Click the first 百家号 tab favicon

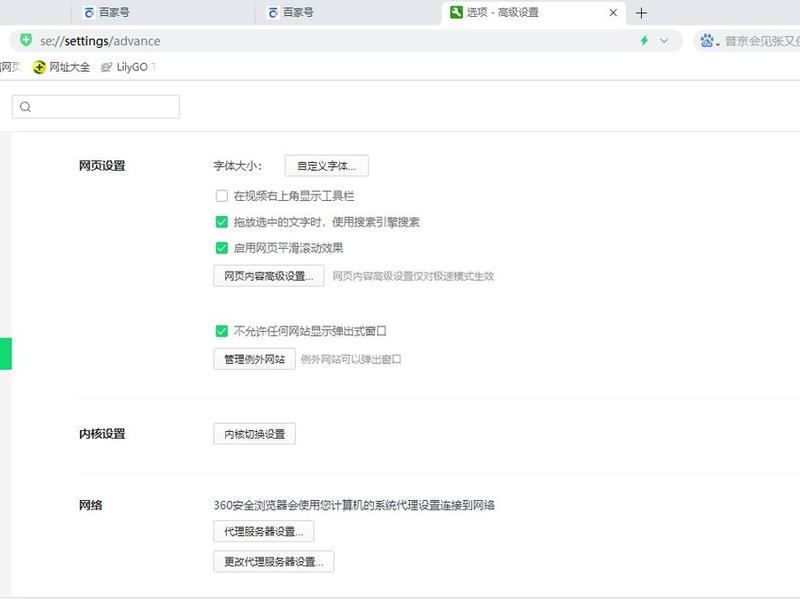[x=89, y=13]
